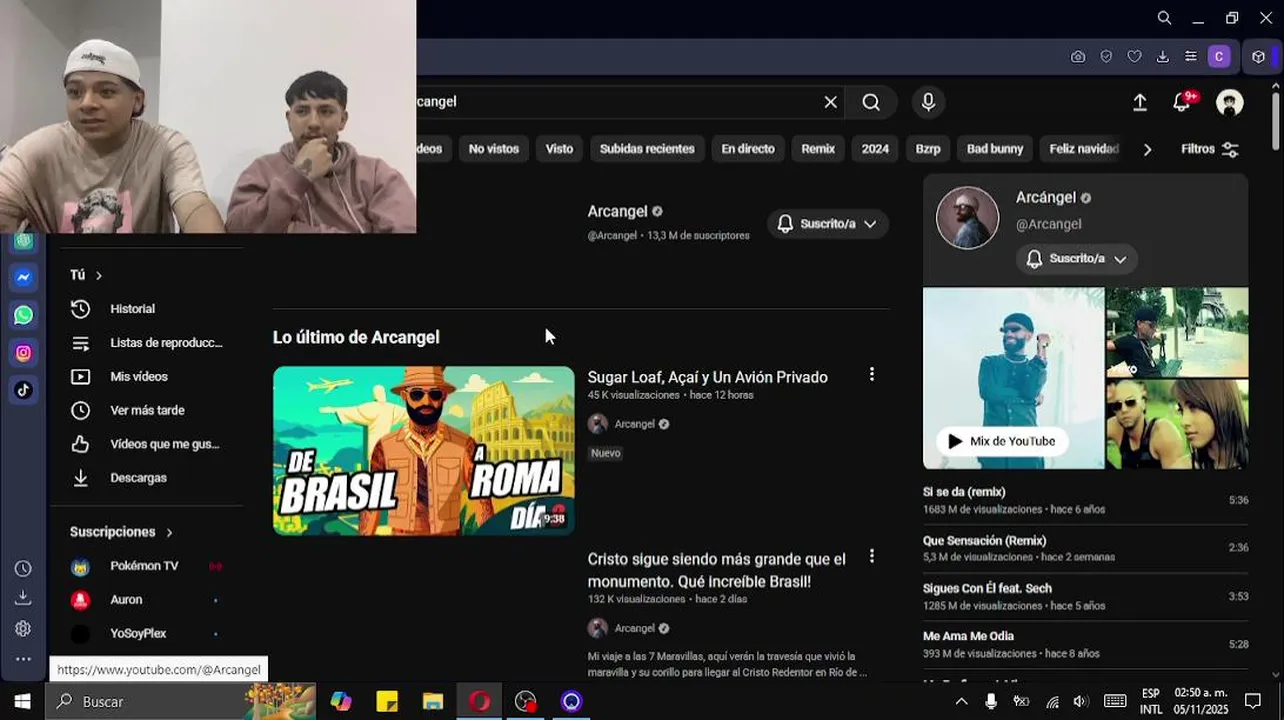Viewport: 1284px width, 720px height.
Task: Open Messenger in Opera sidebar
Action: pyautogui.click(x=23, y=277)
